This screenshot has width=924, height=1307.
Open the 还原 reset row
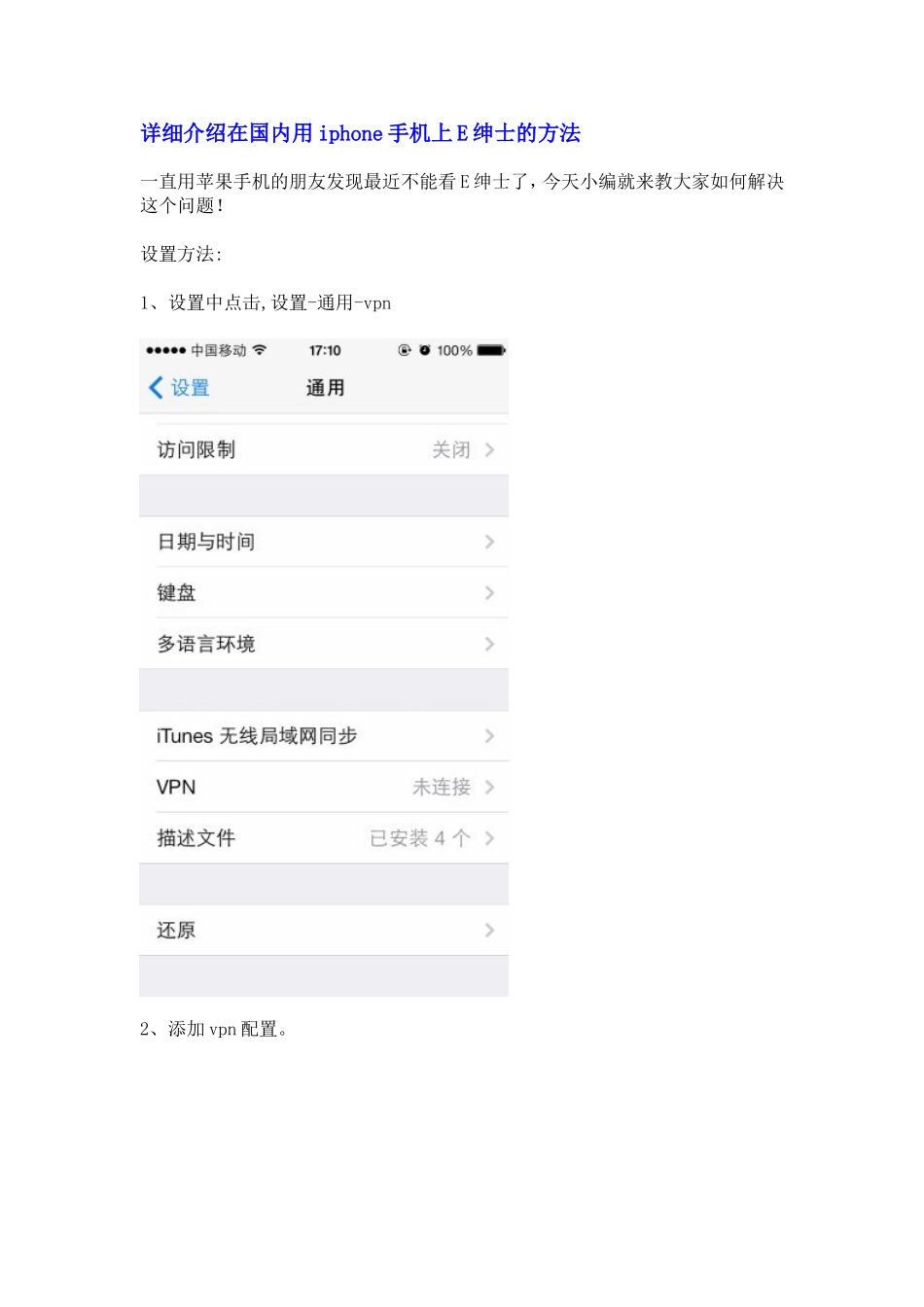[x=324, y=931]
